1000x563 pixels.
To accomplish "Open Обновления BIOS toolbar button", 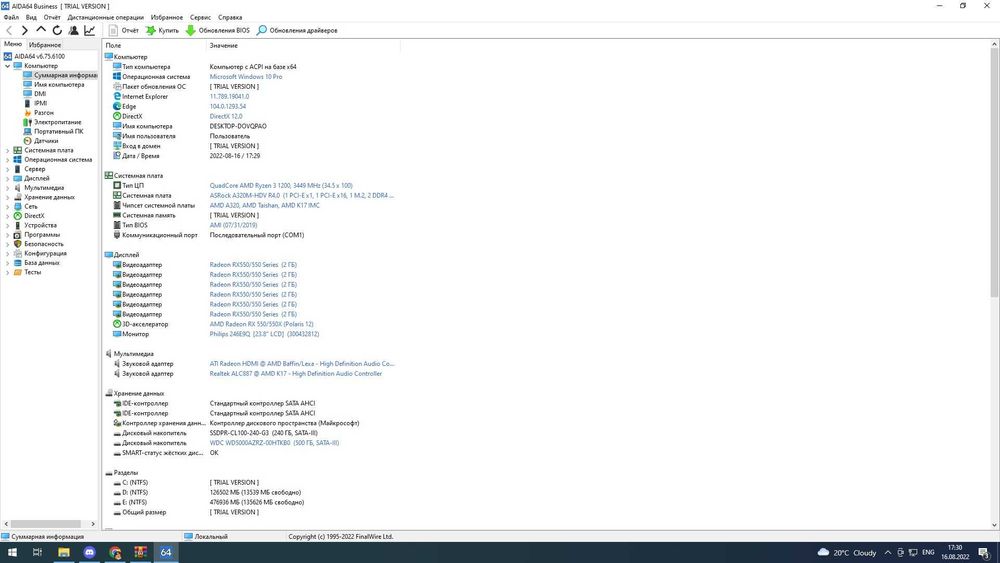I will (217, 30).
